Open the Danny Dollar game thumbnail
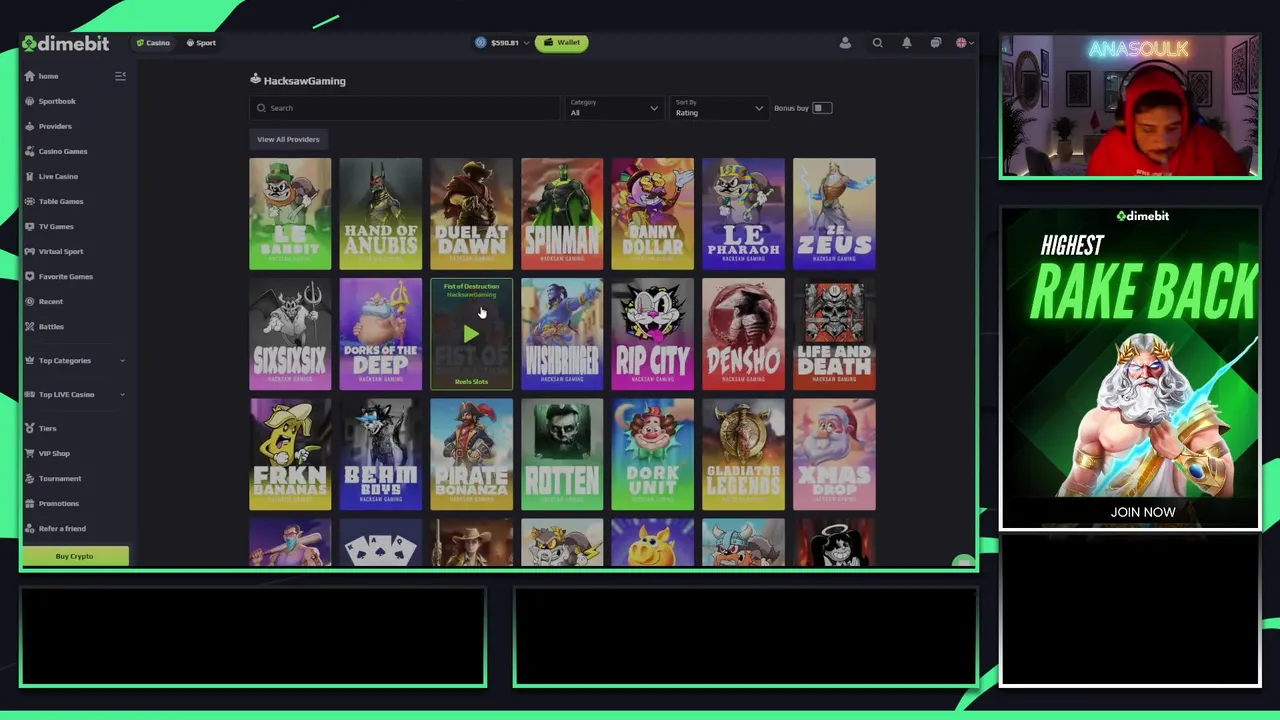 tap(652, 214)
